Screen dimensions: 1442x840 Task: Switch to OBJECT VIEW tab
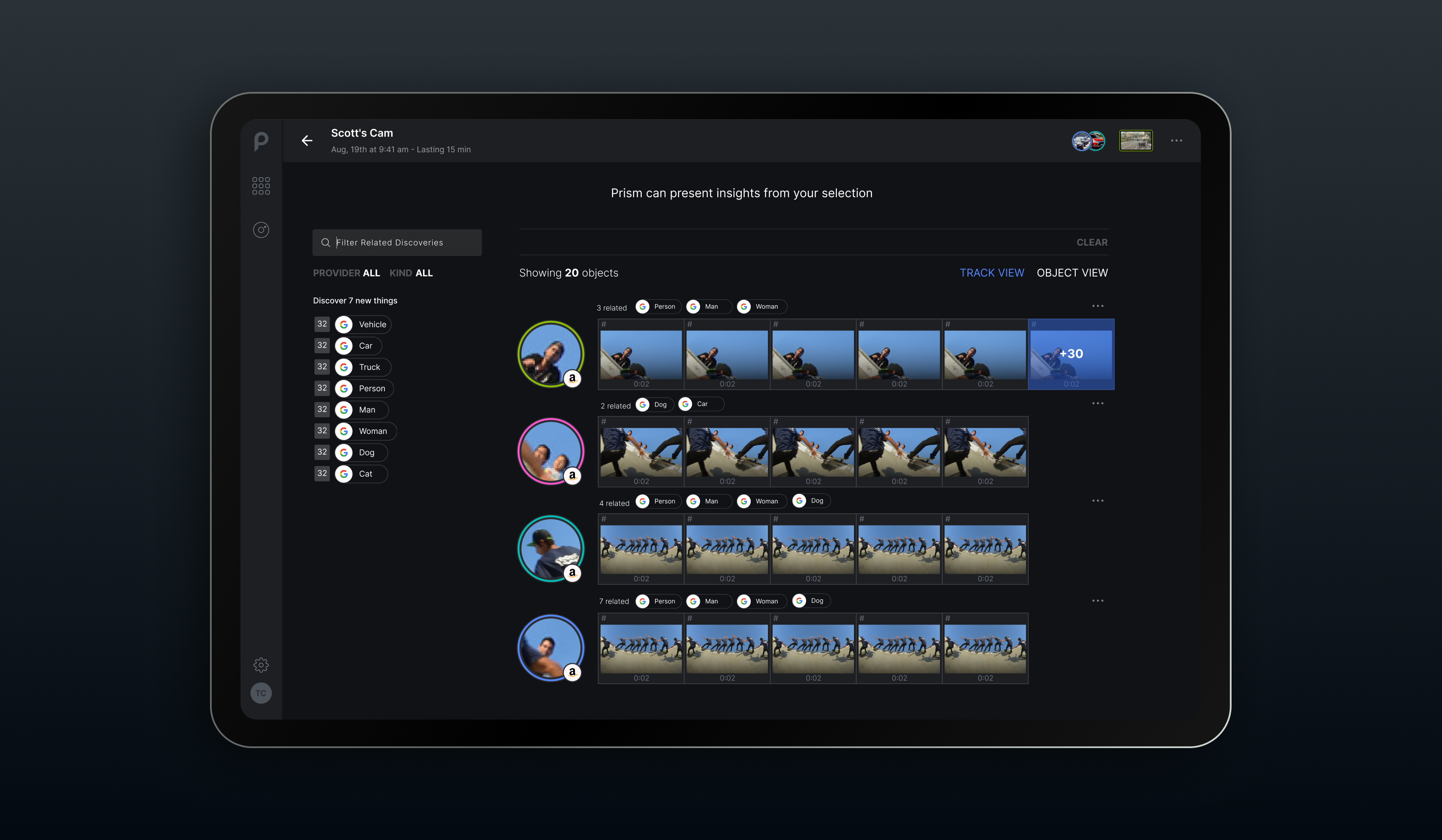(1072, 273)
